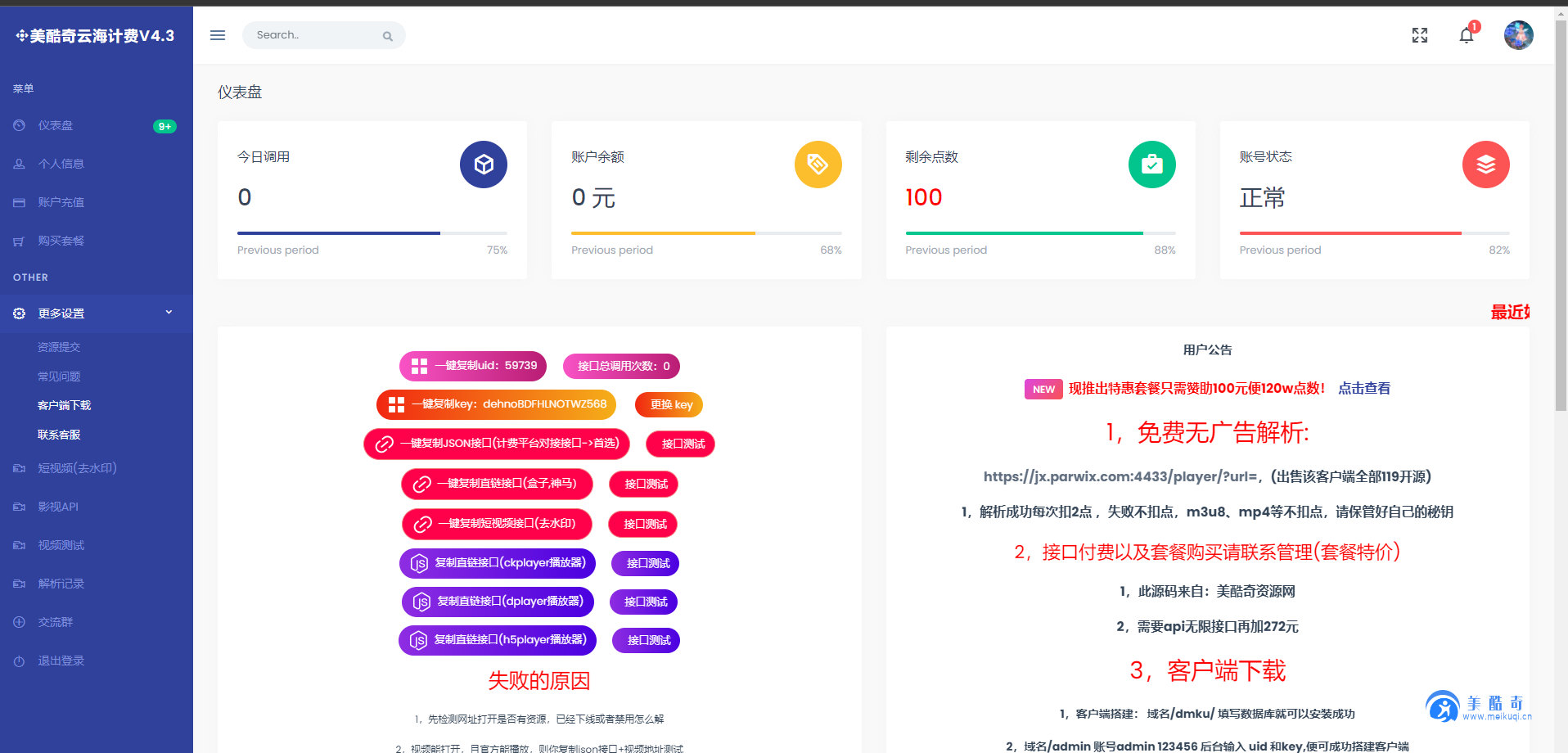1568x753 pixels.
Task: Open 交流群 in the sidebar
Action: (x=97, y=622)
